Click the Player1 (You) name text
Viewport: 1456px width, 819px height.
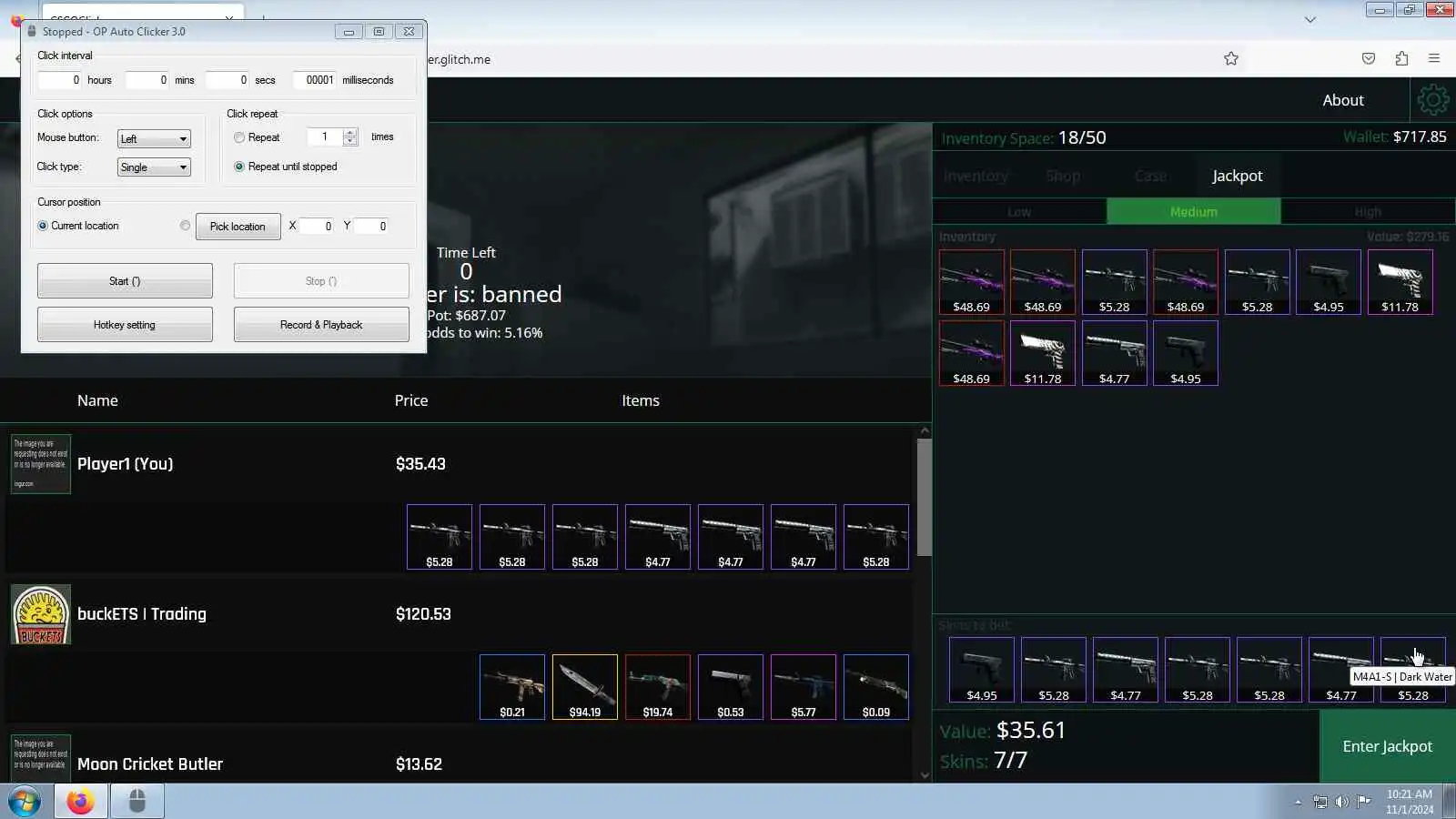tap(125, 464)
